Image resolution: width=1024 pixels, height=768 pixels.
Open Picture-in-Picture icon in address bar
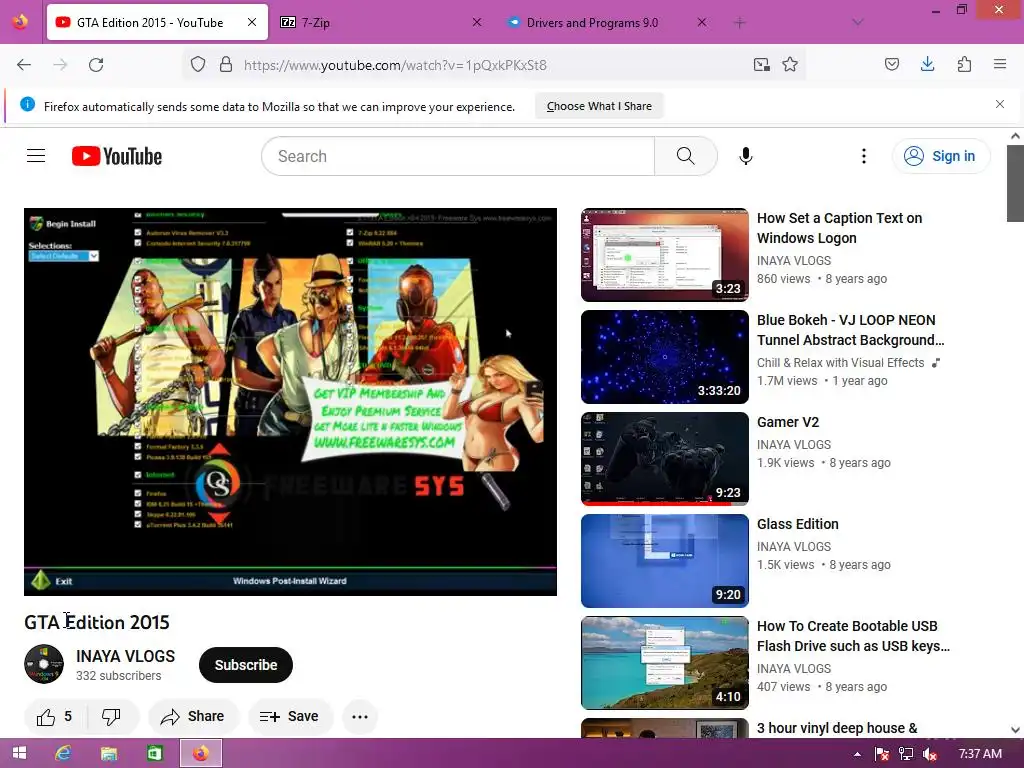[761, 64]
